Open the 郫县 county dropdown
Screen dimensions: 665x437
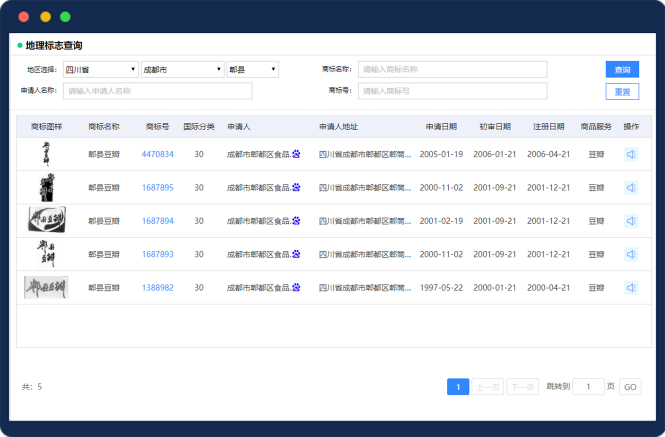click(x=253, y=70)
